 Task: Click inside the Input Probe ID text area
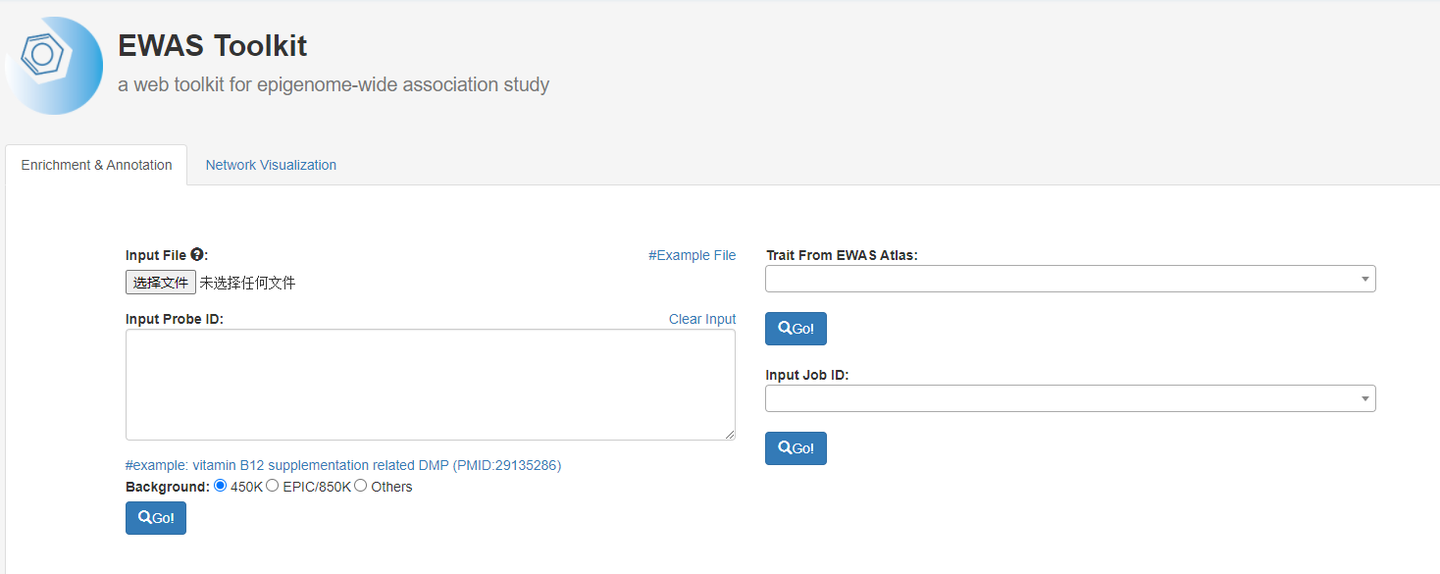(x=430, y=384)
